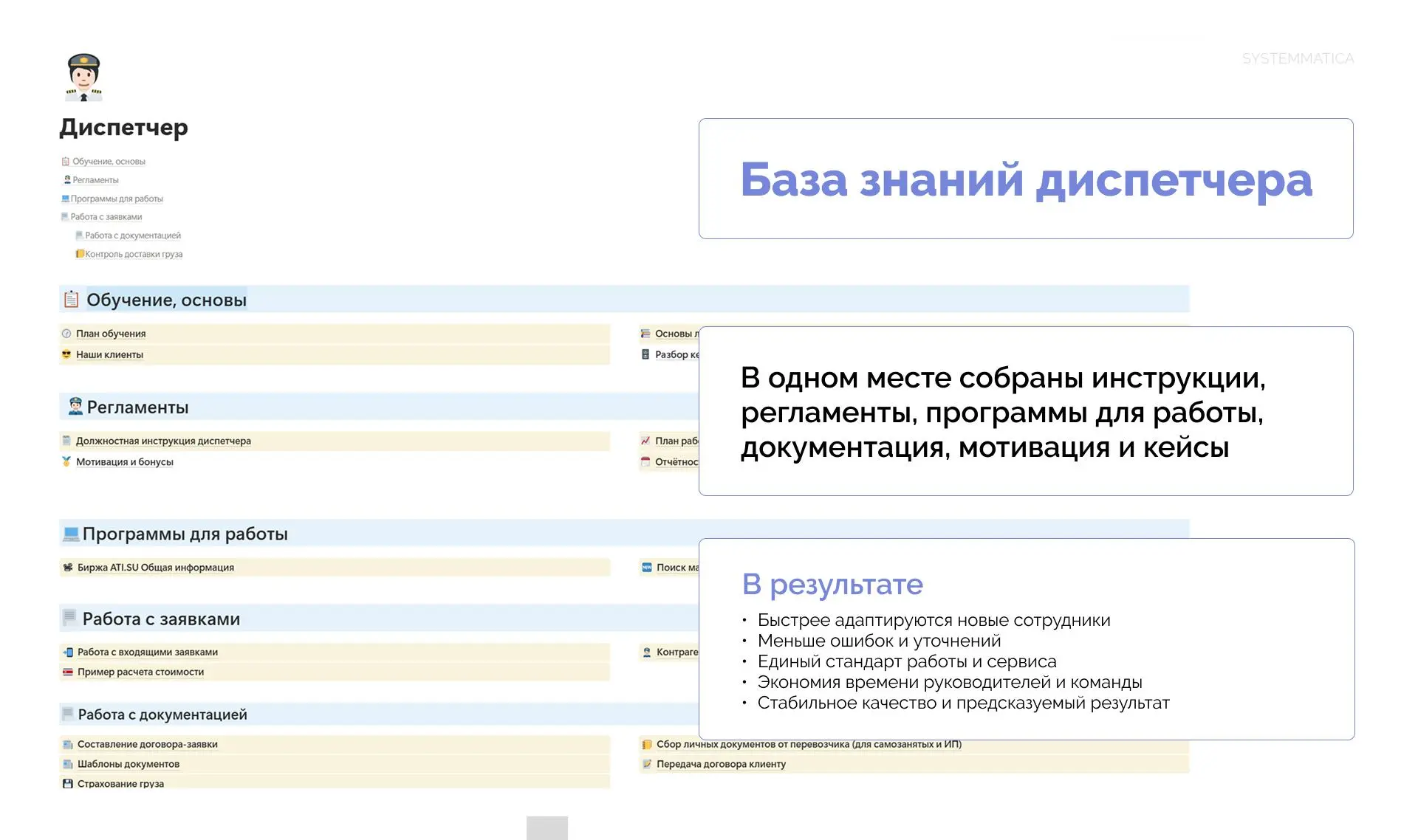This screenshot has width=1418, height=840.
Task: Click bullet 'Экономия времени руководителей и команды'
Action: tap(950, 682)
